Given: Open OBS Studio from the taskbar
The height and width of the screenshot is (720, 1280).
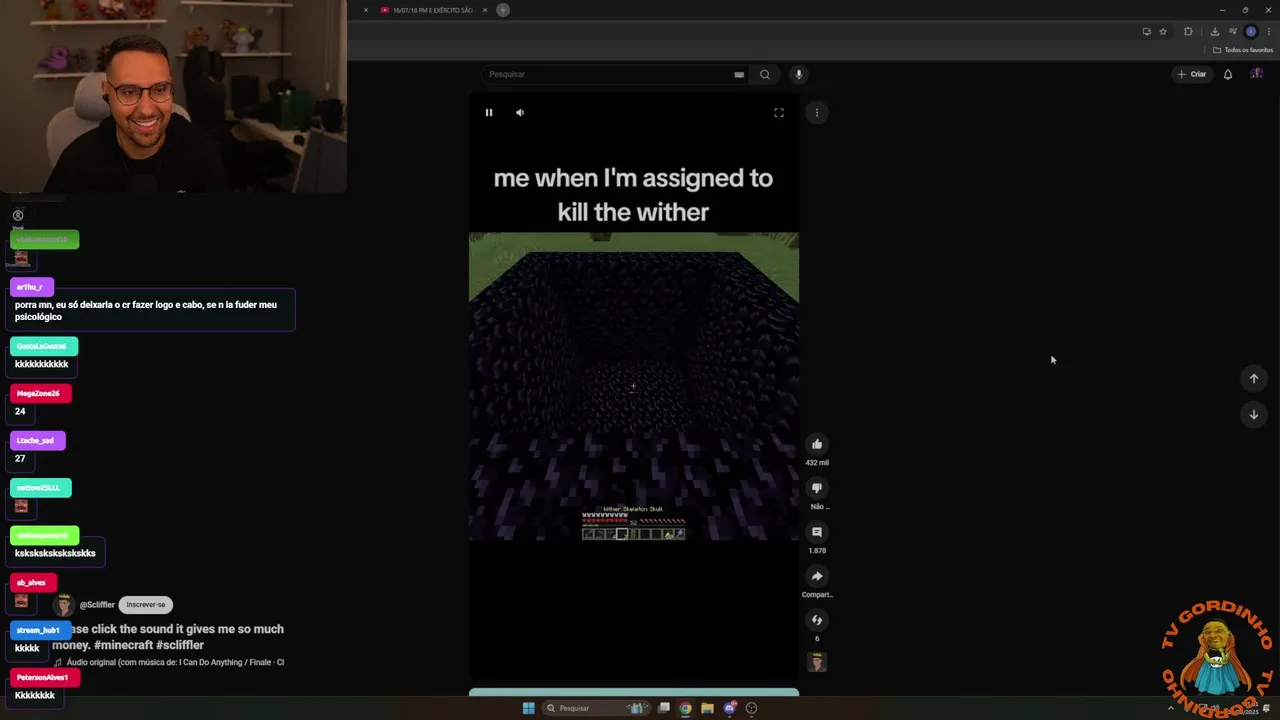Looking at the screenshot, I should click(752, 708).
